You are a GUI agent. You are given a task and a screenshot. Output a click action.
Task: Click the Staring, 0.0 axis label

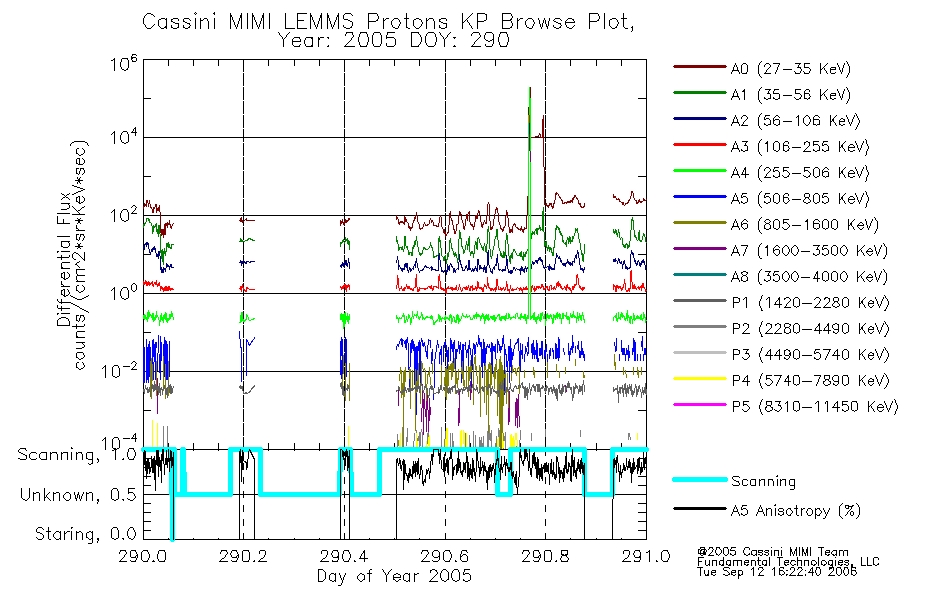click(x=85, y=534)
